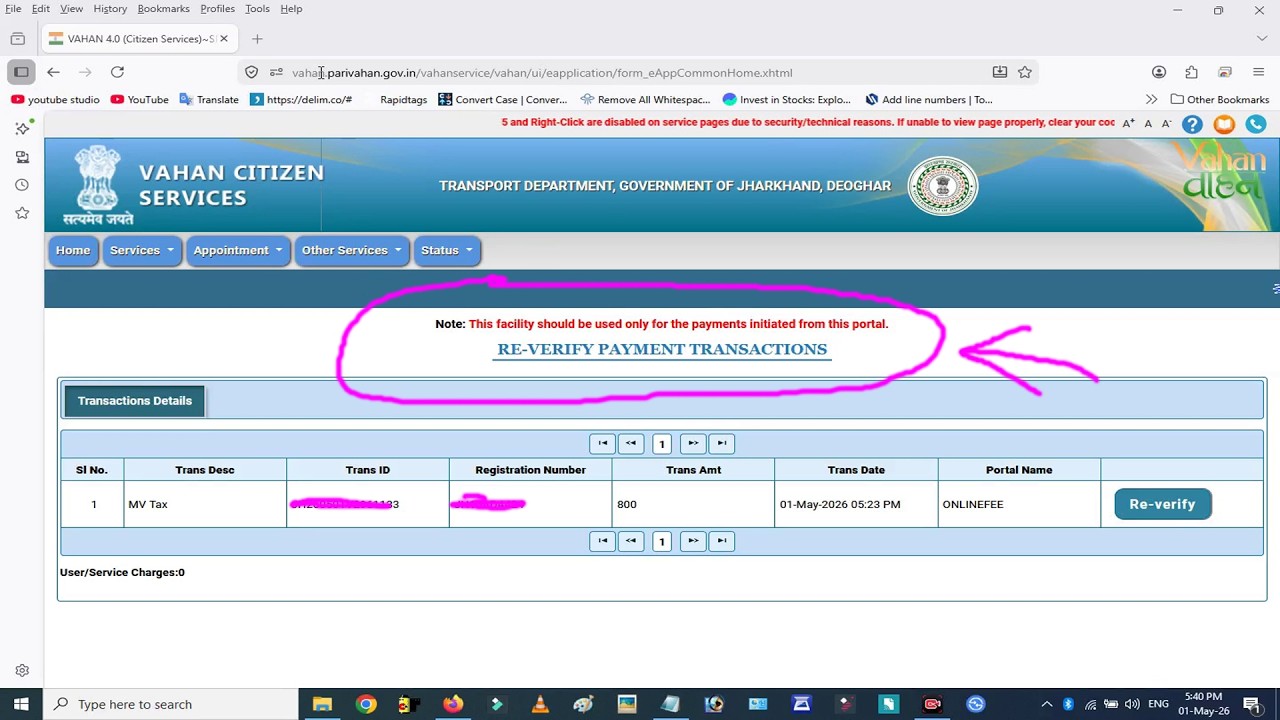Go to first page in top paginator
This screenshot has height=720, width=1280.
click(602, 443)
